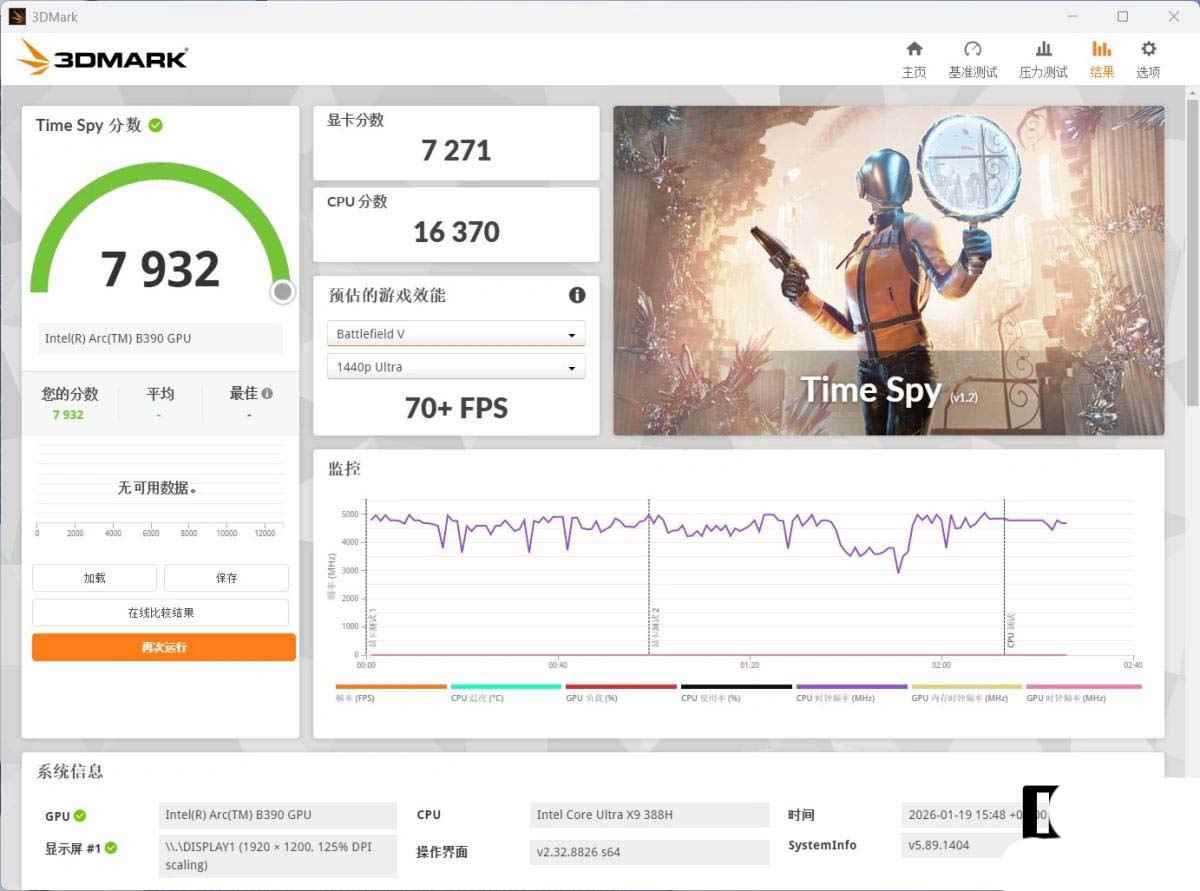
Task: Click 在线比较结果 compare online button
Action: 160,613
